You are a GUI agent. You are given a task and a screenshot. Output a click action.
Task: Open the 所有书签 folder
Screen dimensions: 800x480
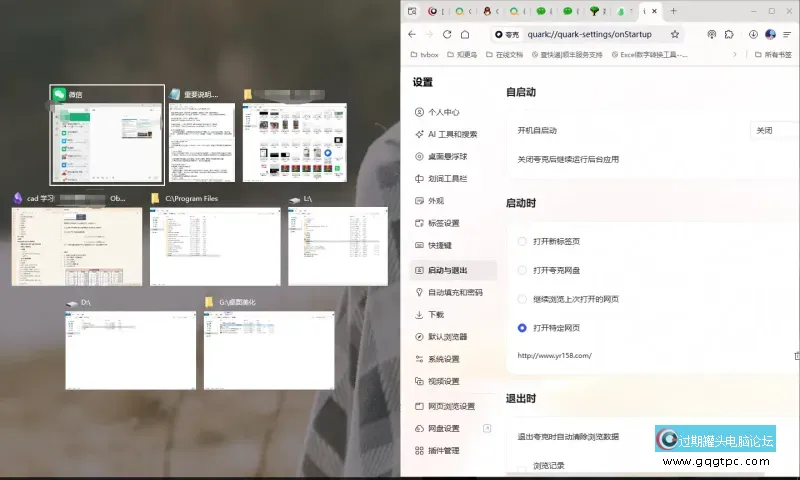point(773,55)
